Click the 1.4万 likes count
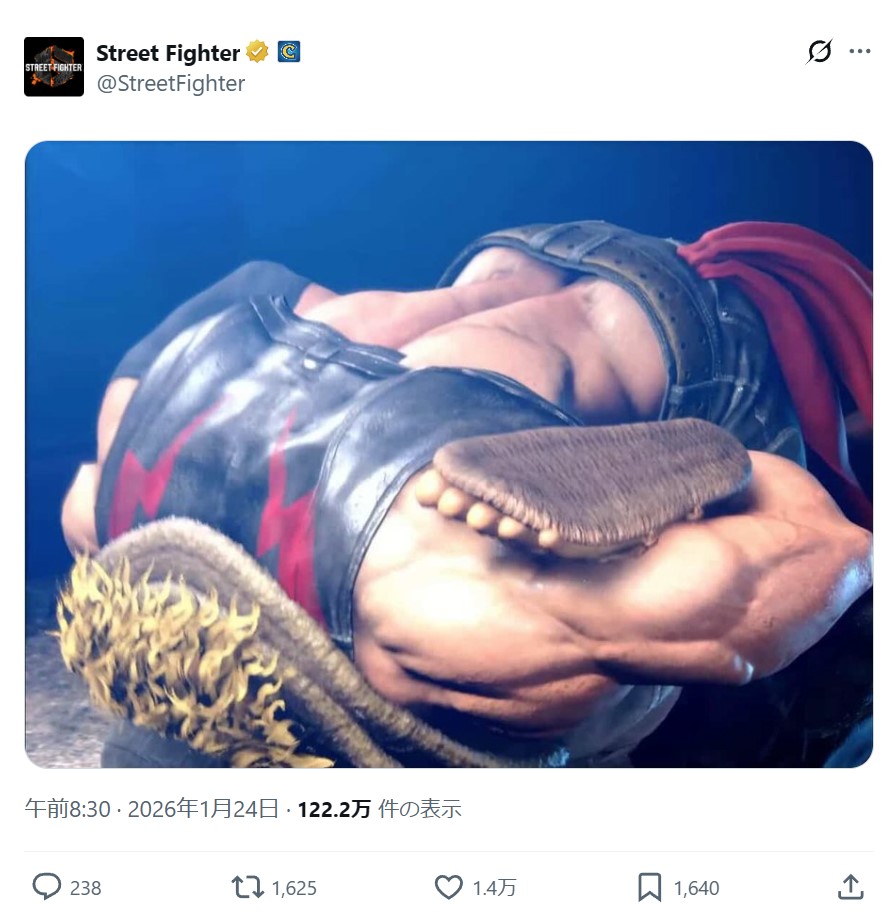 point(494,888)
